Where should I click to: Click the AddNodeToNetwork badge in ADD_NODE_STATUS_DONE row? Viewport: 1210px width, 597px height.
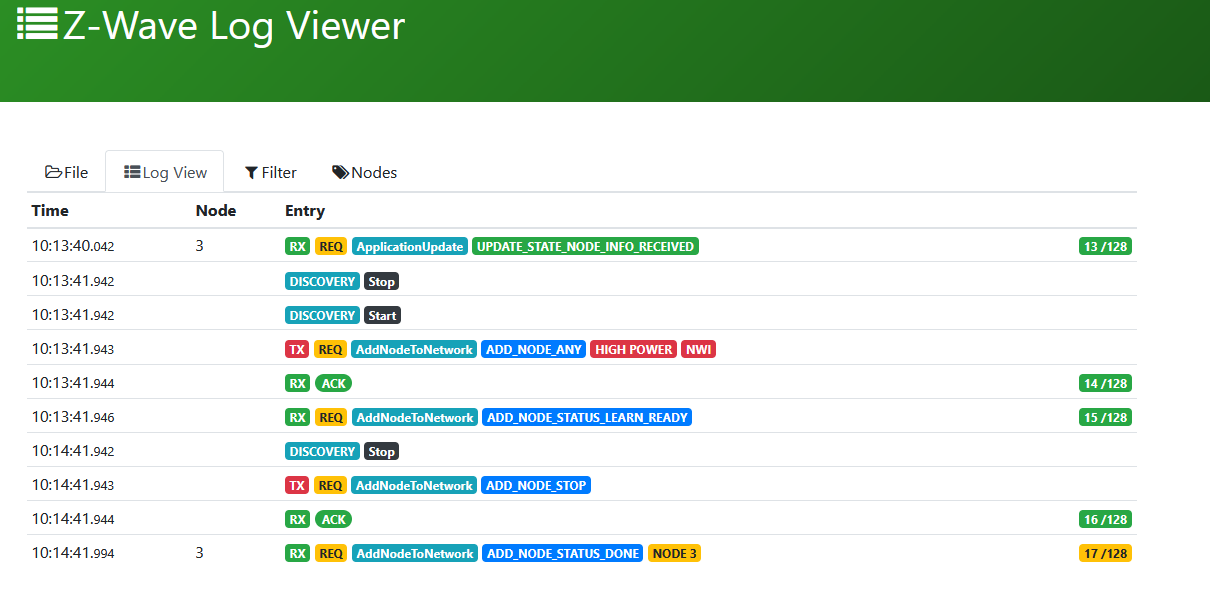coord(414,554)
